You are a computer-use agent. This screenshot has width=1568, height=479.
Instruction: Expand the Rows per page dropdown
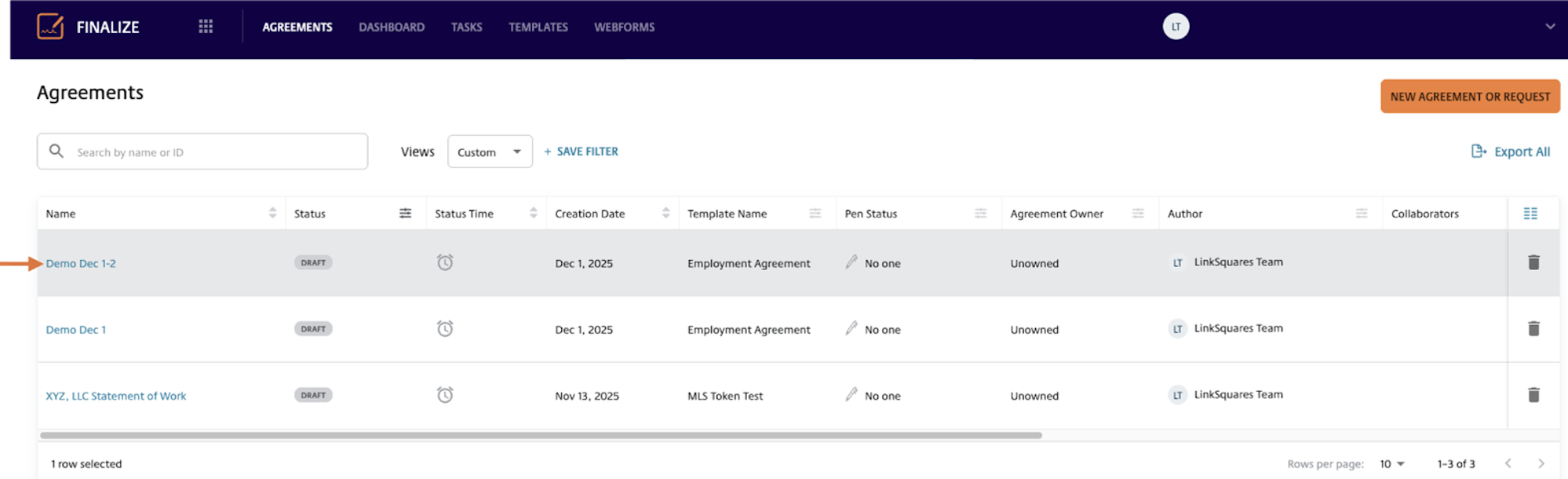pos(1392,464)
